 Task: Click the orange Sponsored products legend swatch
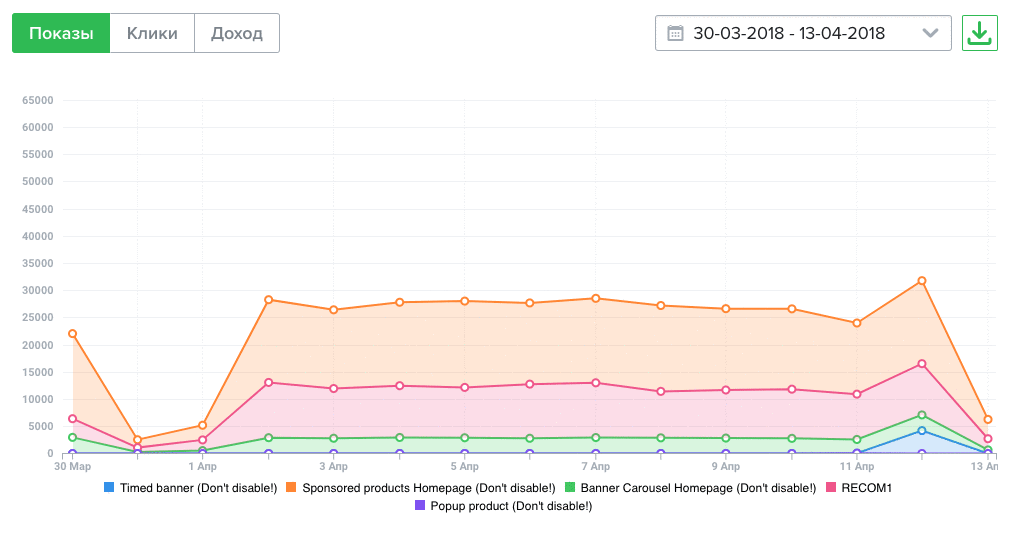pos(292,488)
